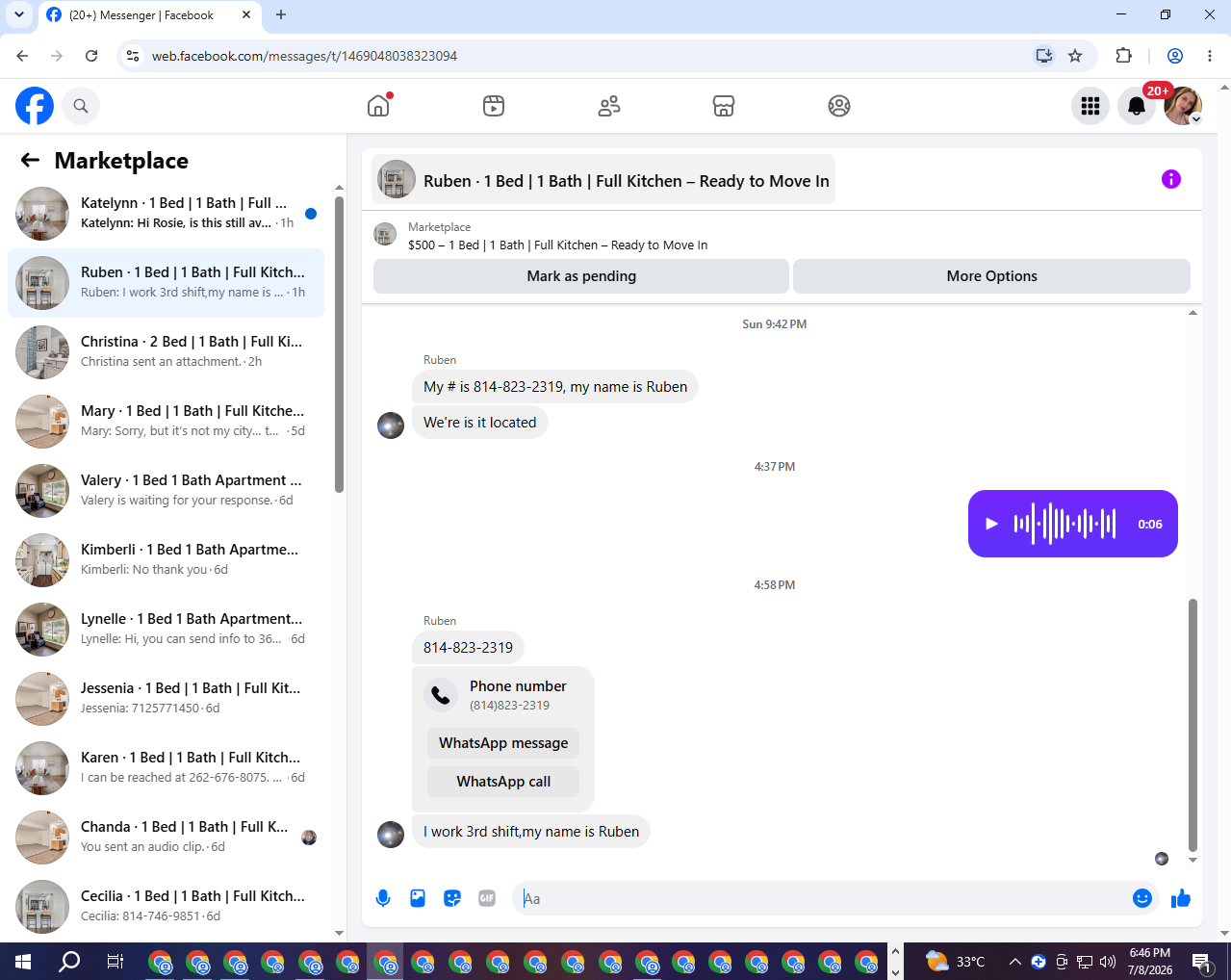Click message '814-823-2319' bubble
The width and height of the screenshot is (1231, 980).
pyautogui.click(x=468, y=648)
